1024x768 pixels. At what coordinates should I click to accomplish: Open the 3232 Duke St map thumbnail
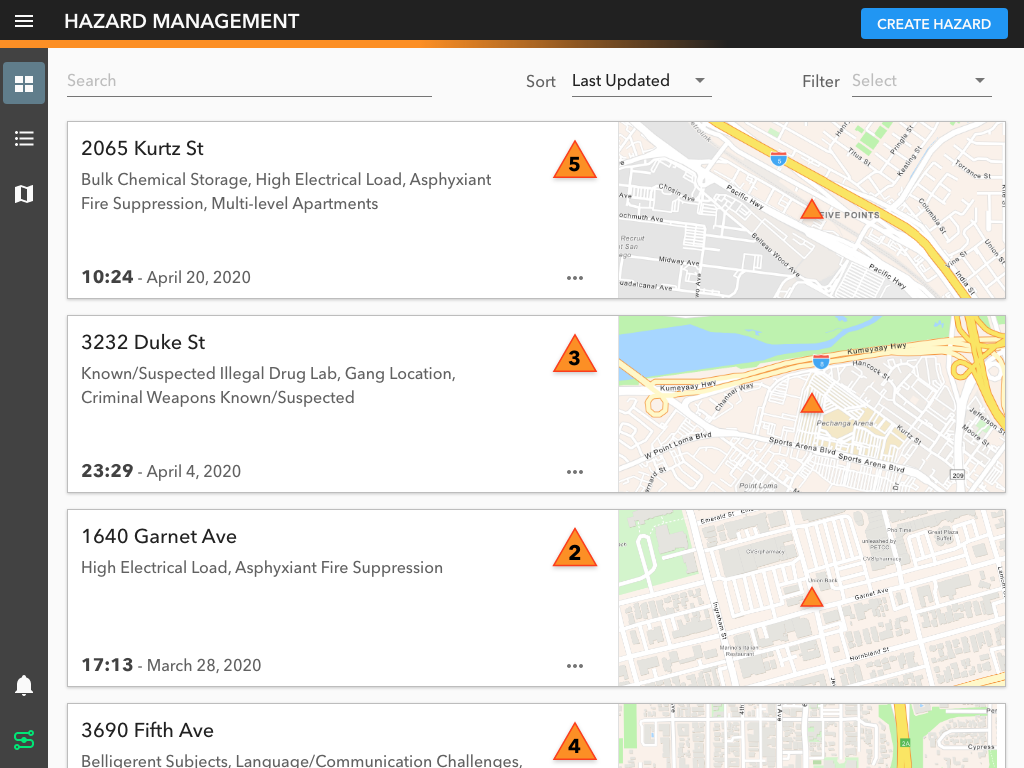coord(812,404)
